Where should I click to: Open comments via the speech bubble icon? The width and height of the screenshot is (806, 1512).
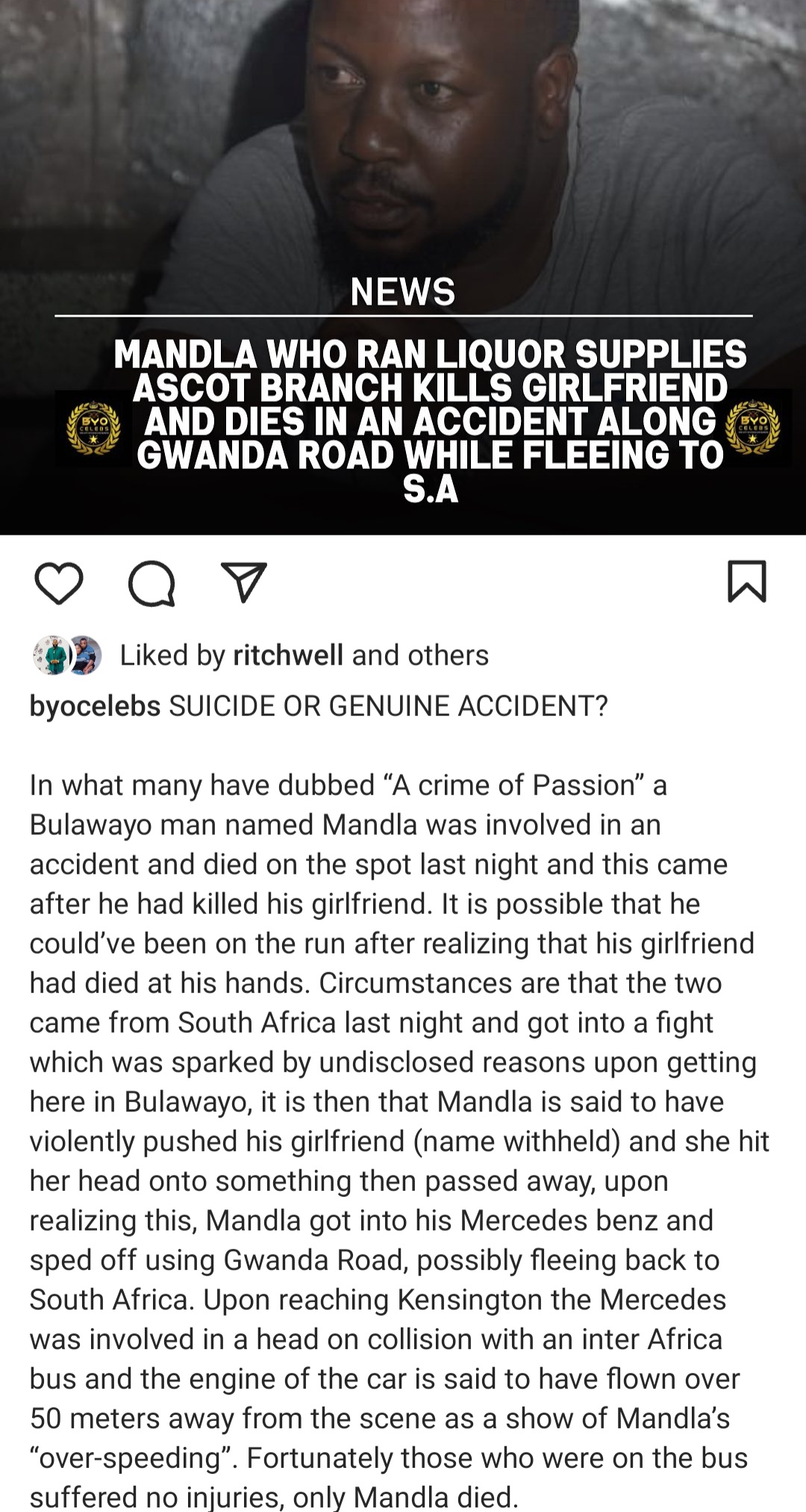[x=151, y=583]
